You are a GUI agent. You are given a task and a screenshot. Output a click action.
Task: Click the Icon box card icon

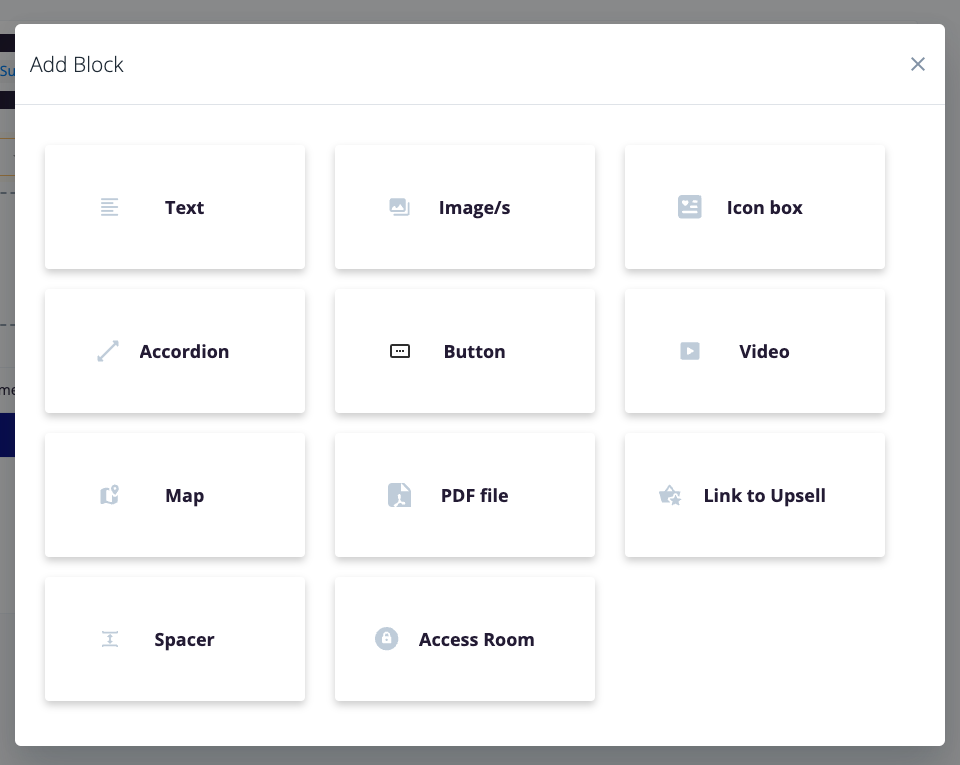(689, 207)
